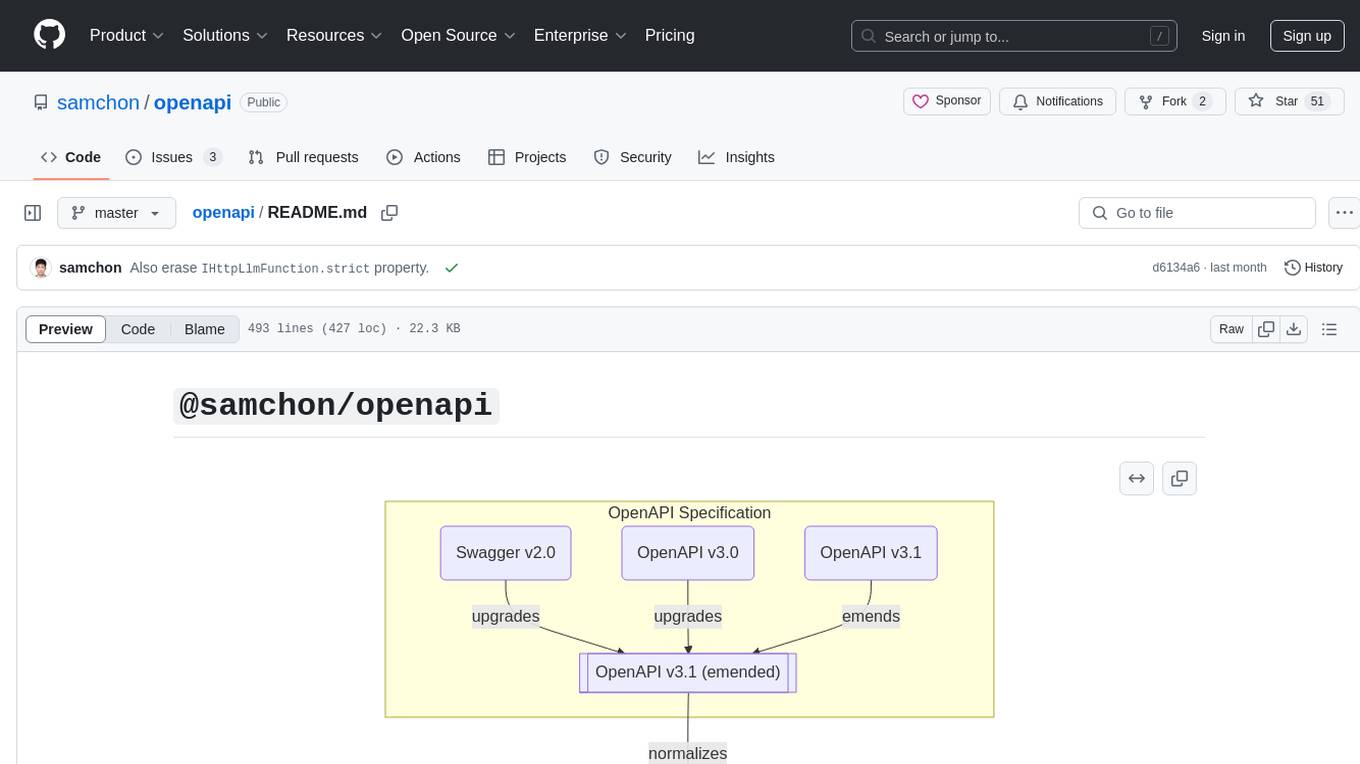Expand the Resources menu
Viewport: 1360px width, 764px height.
click(334, 35)
